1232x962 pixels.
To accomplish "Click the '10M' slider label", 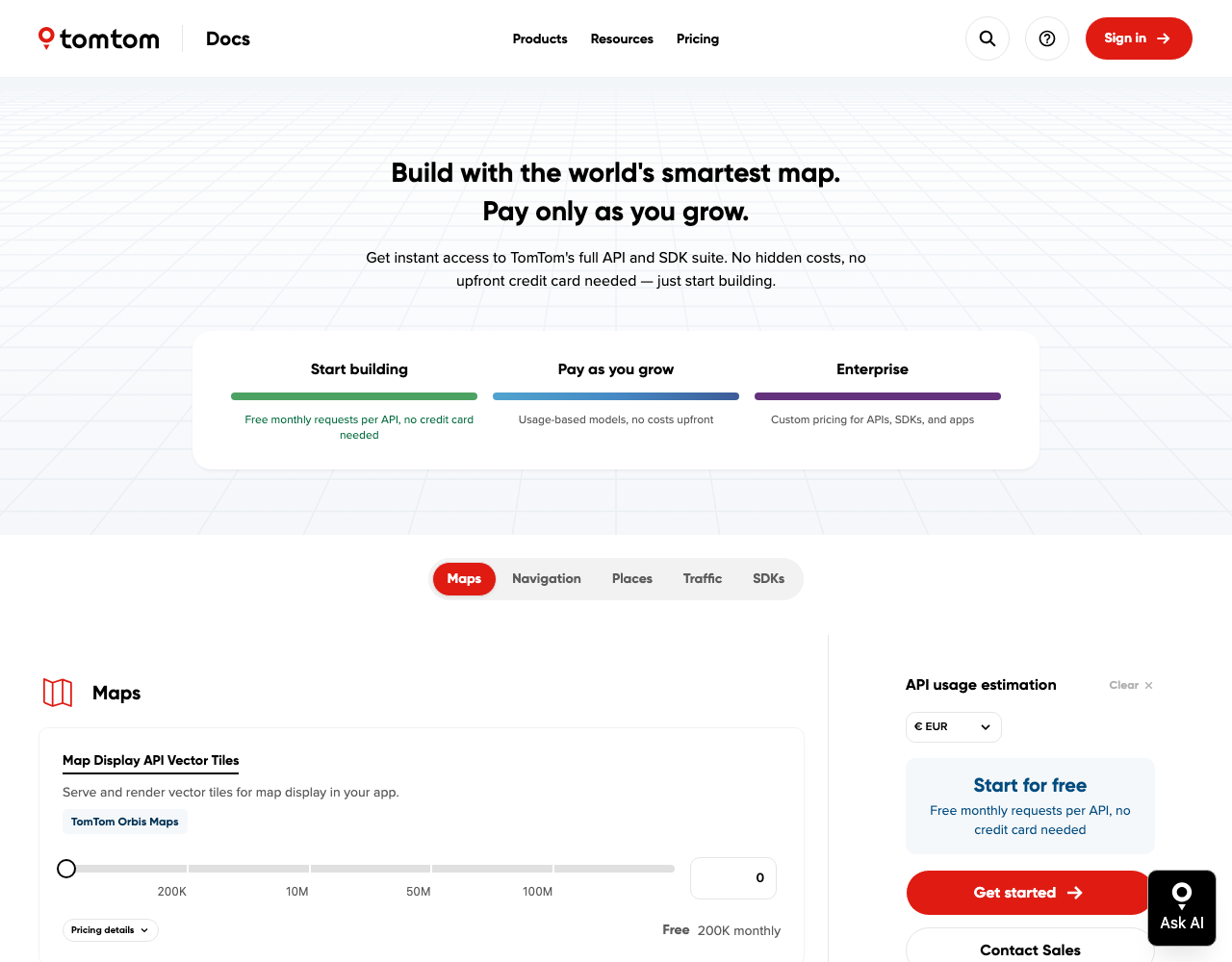I will pyautogui.click(x=297, y=892).
